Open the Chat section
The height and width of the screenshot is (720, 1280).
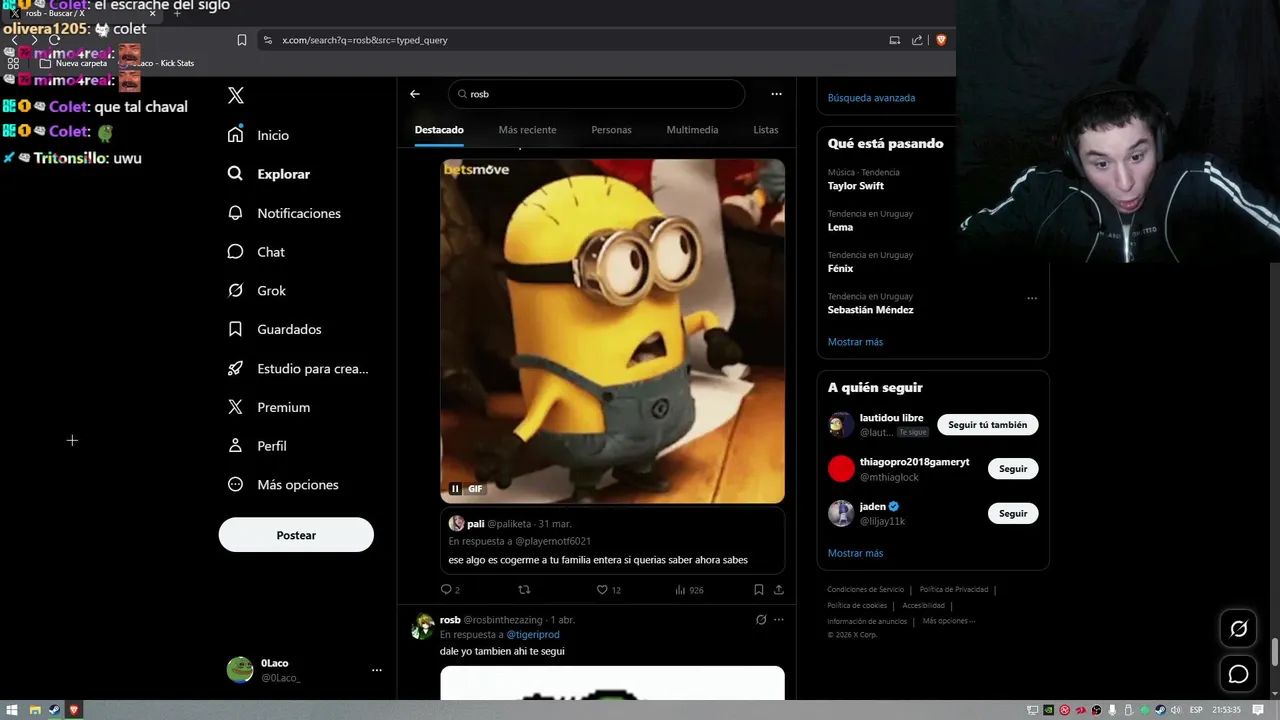pyautogui.click(x=256, y=252)
